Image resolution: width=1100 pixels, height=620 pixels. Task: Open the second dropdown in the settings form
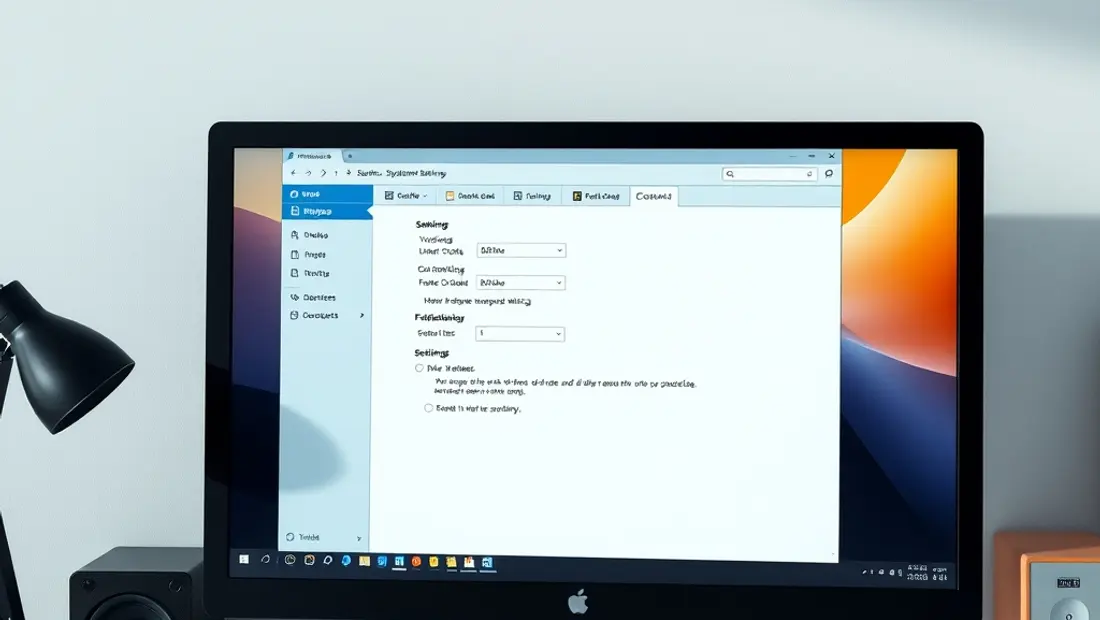click(x=521, y=283)
